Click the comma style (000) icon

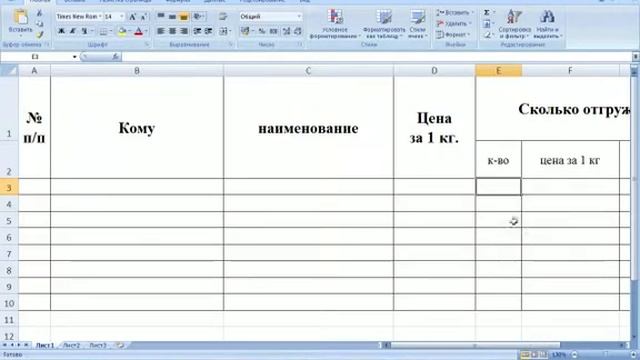(x=273, y=31)
